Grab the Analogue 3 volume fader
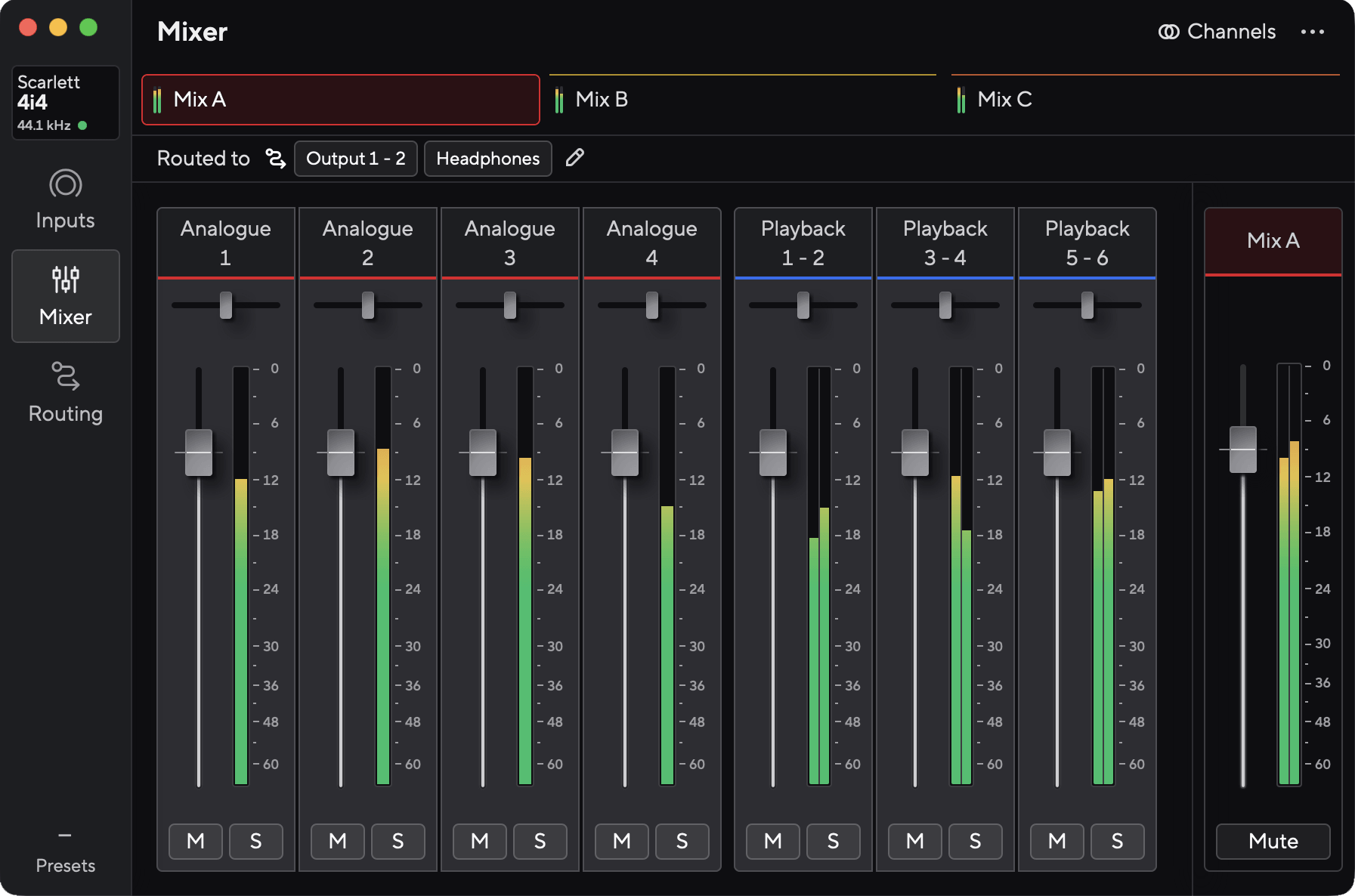 (483, 453)
